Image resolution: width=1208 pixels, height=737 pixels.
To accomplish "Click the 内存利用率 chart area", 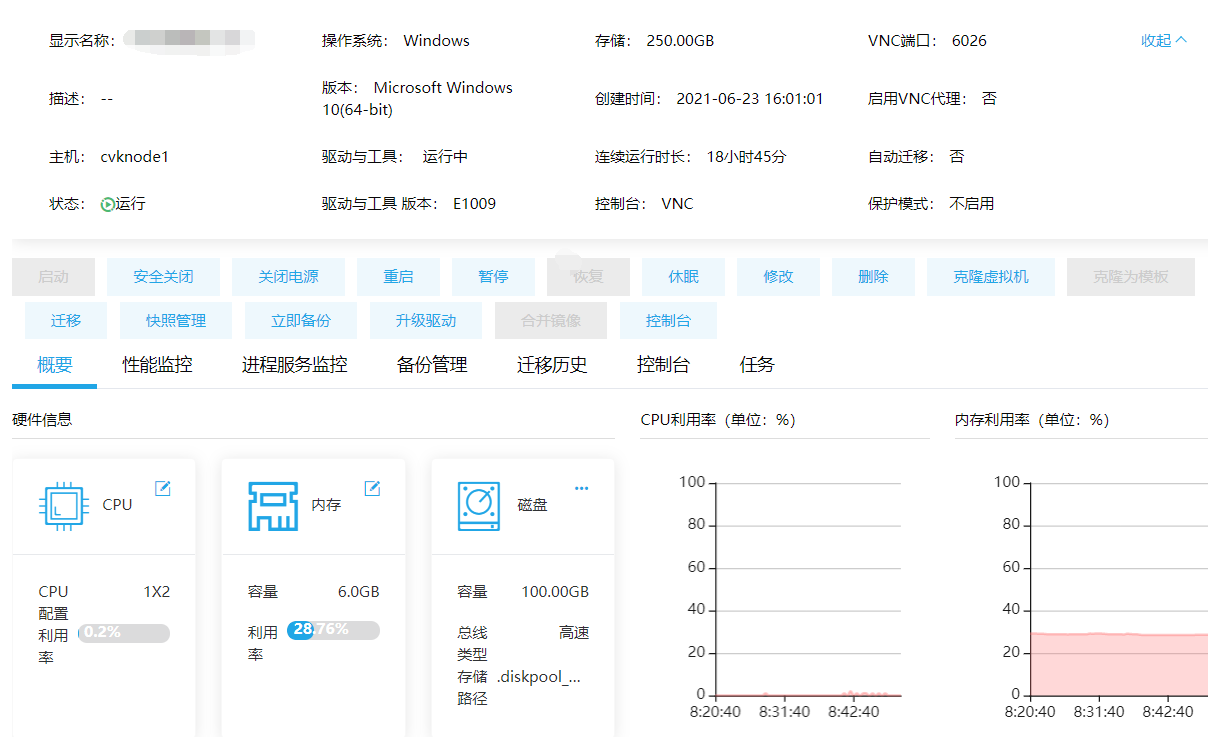I will click(x=1119, y=590).
